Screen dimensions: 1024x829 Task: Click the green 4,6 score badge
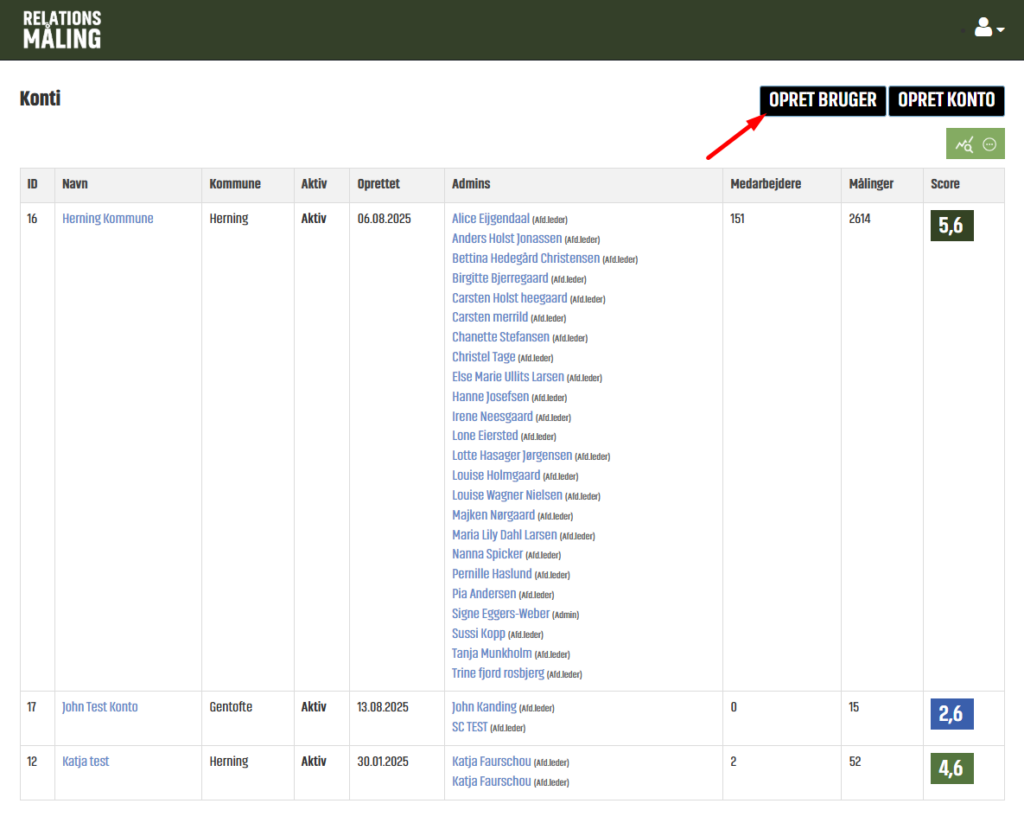click(x=952, y=768)
